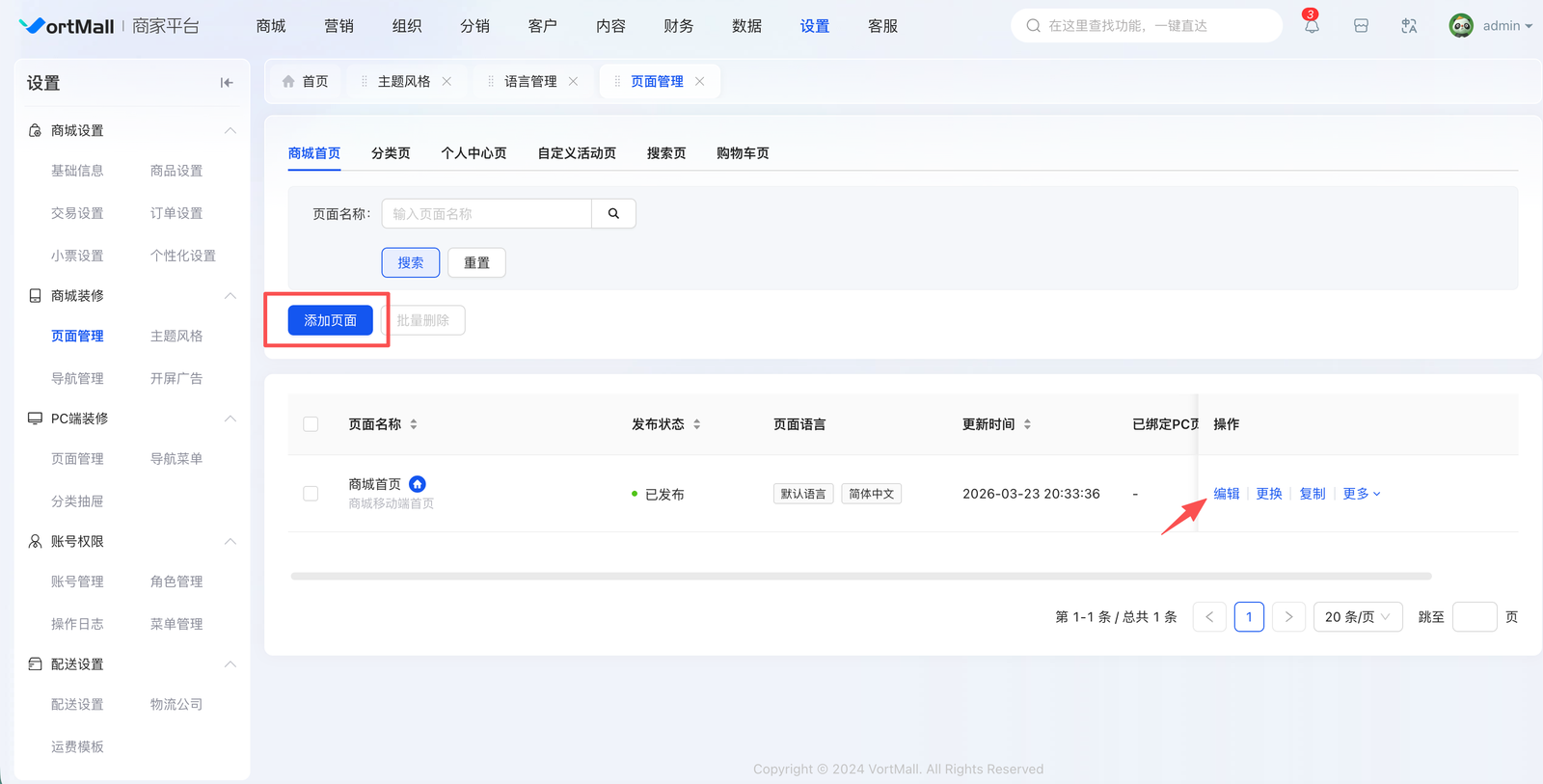Image resolution: width=1543 pixels, height=784 pixels.
Task: Close the 语言管理 tab
Action: pos(573,82)
